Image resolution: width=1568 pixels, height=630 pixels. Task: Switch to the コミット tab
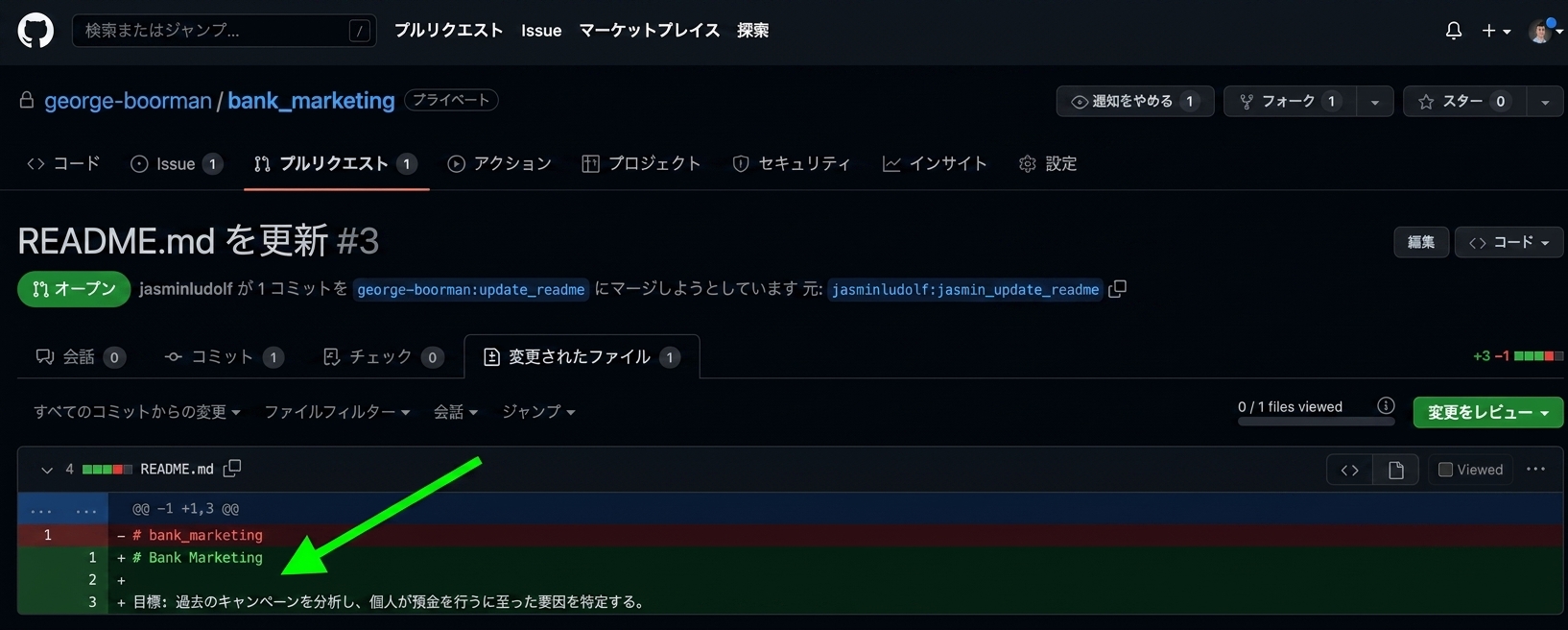[224, 357]
